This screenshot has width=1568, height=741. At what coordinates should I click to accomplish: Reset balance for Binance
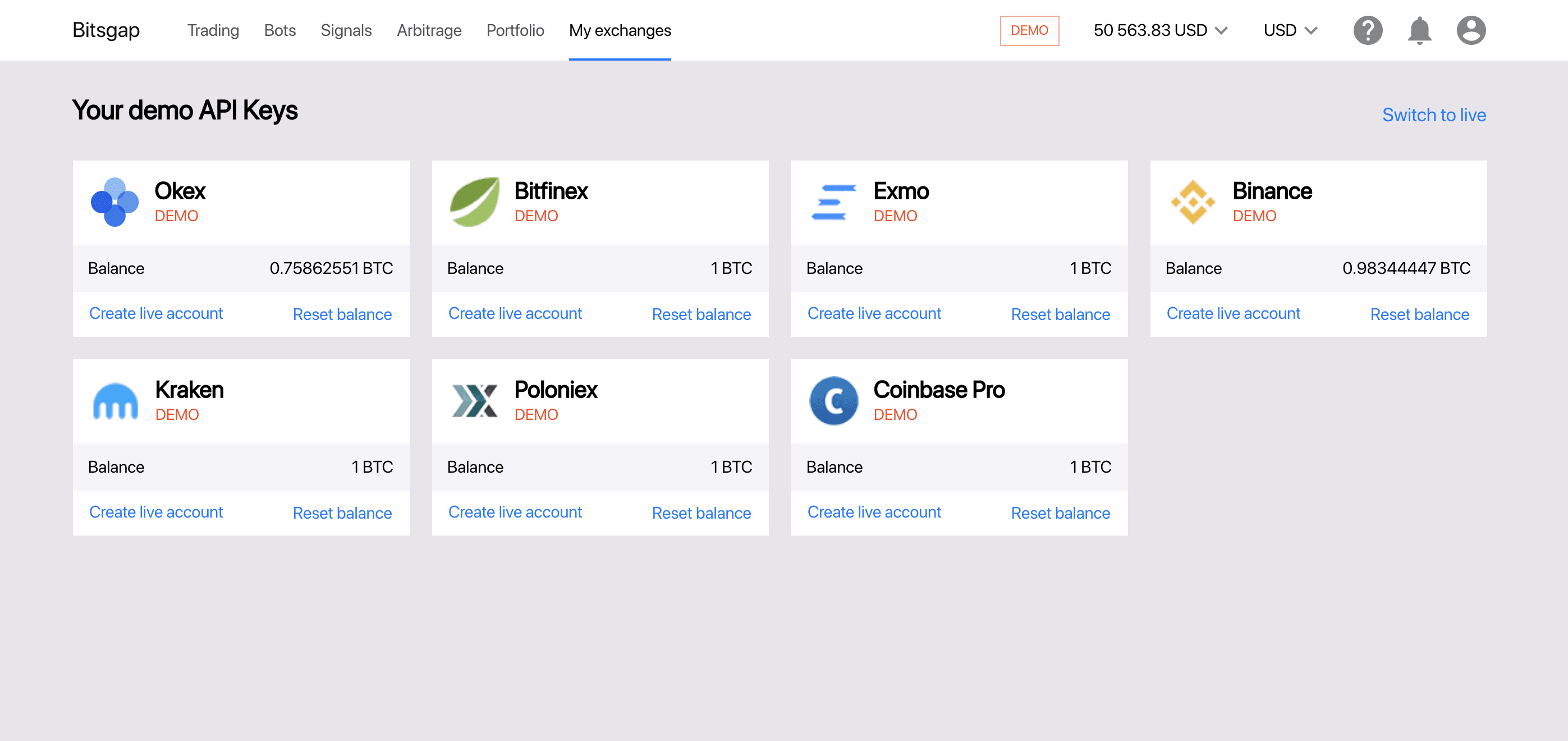pyautogui.click(x=1419, y=314)
